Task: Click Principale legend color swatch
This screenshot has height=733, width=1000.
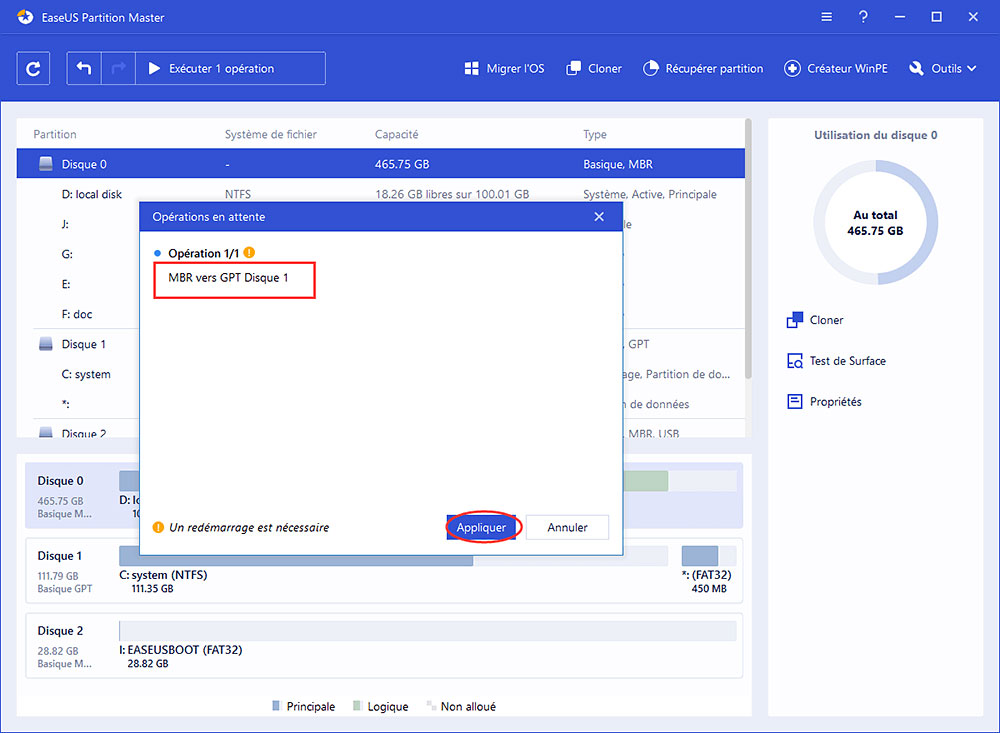Action: [x=276, y=706]
